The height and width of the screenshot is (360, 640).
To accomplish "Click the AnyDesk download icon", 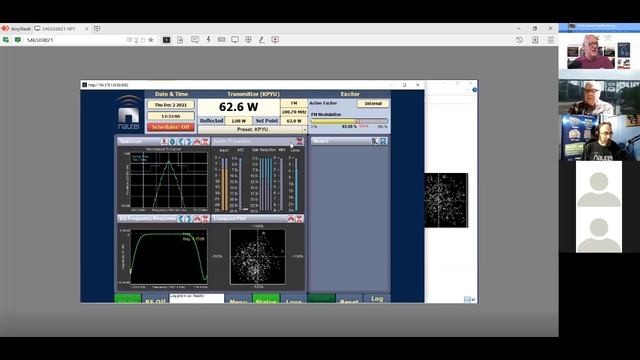I will pyautogui.click(x=535, y=40).
